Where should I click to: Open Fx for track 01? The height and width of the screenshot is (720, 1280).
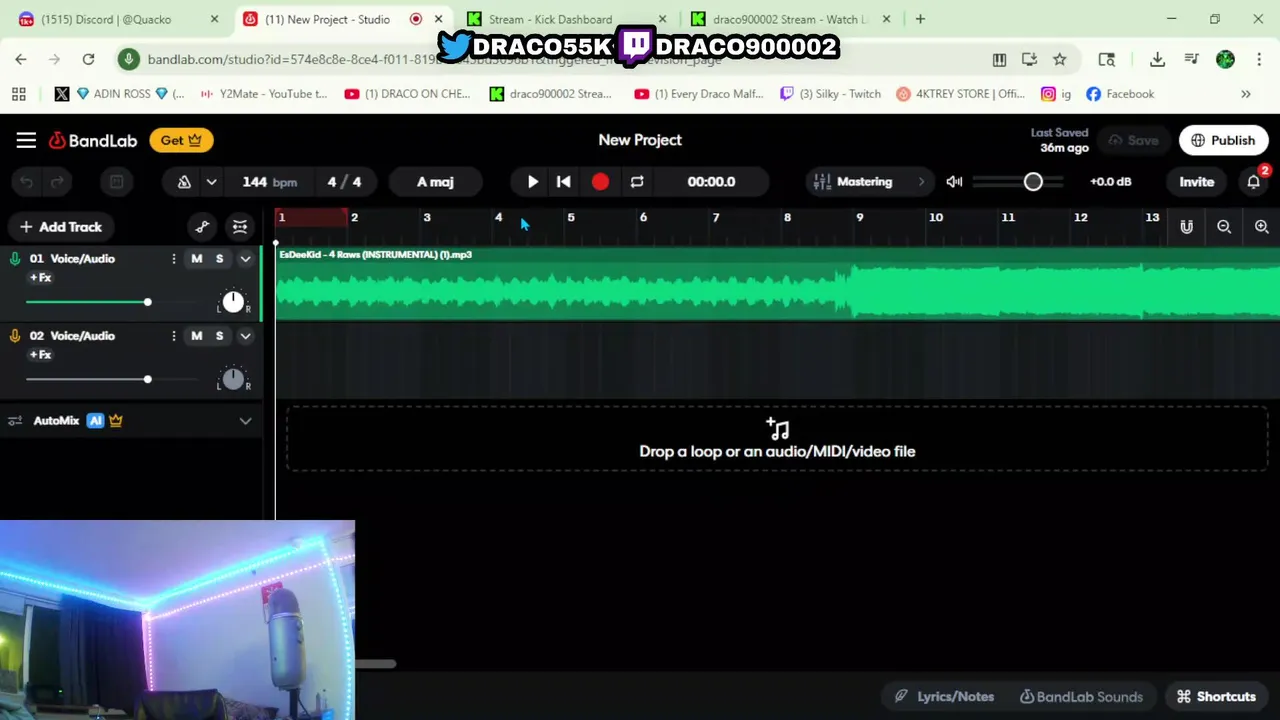[x=40, y=278]
